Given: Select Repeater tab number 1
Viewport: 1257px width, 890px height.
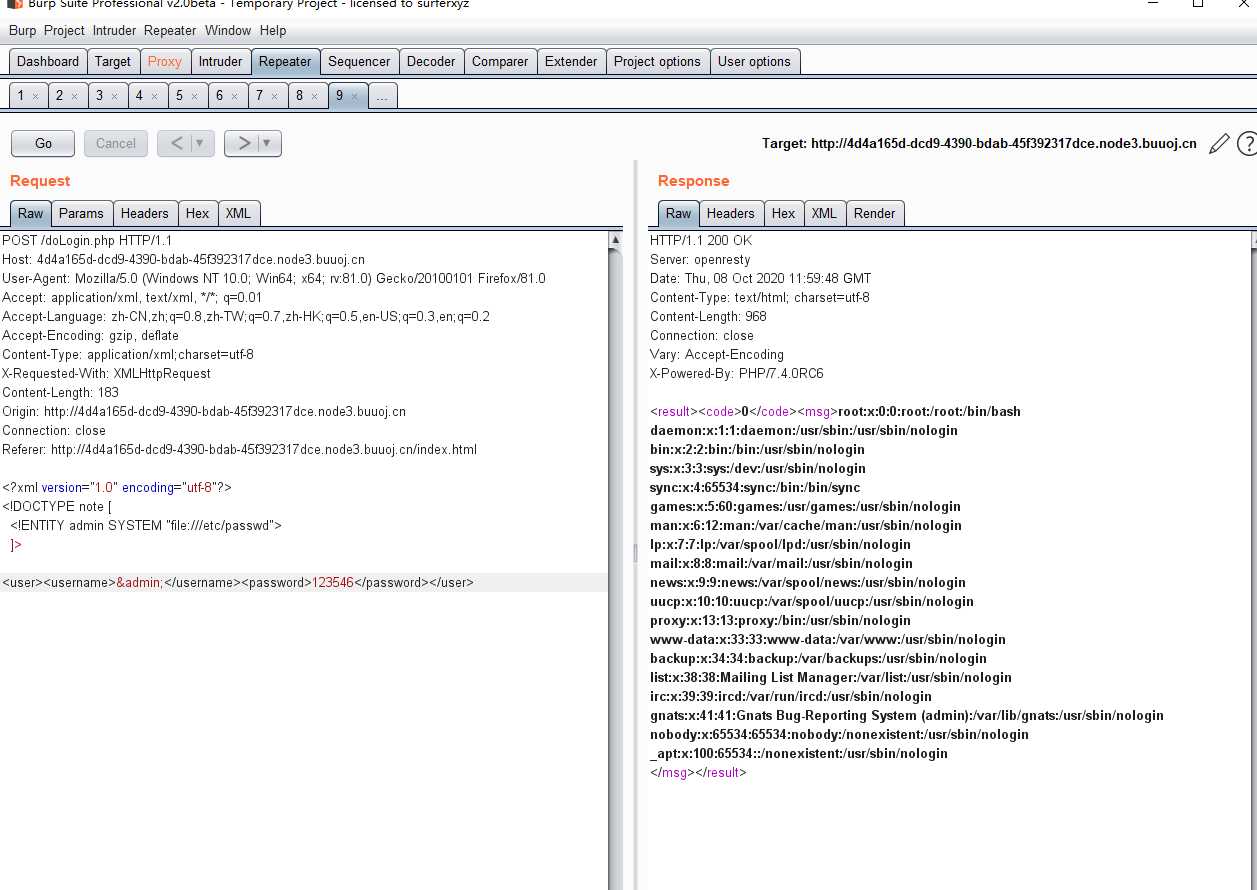Looking at the screenshot, I should pos(21,96).
